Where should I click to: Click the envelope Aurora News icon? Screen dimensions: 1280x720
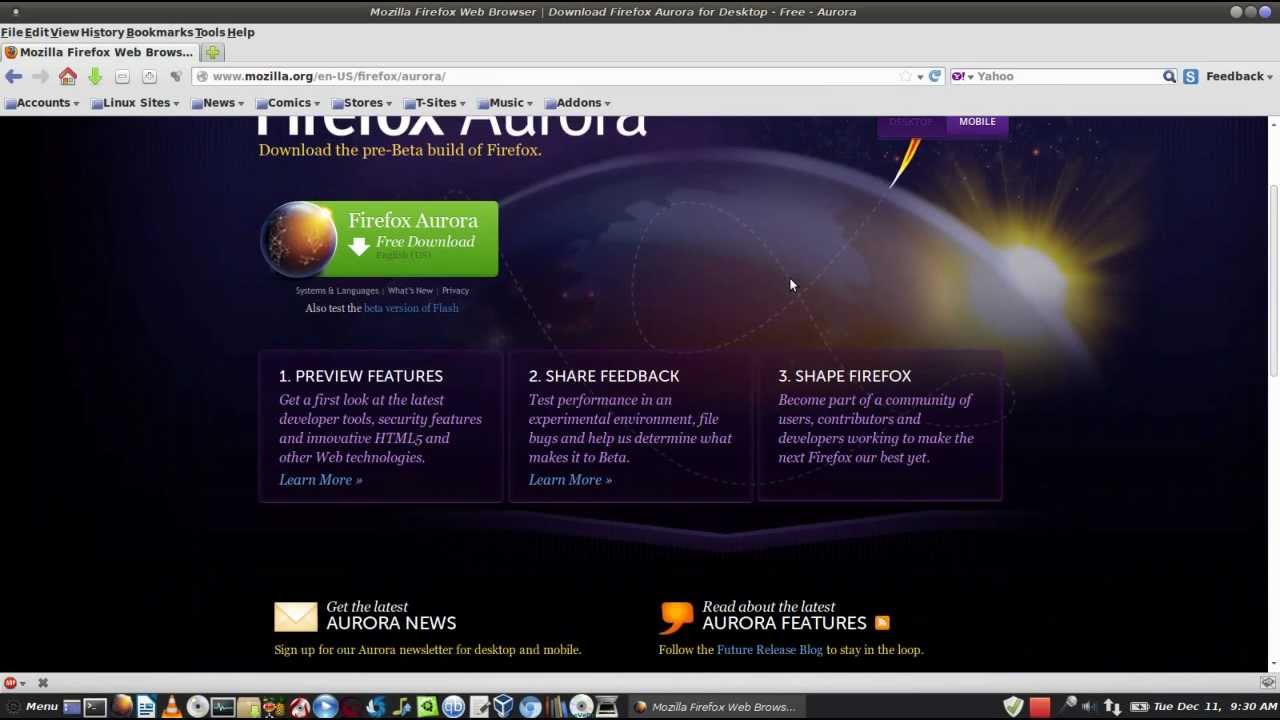296,617
